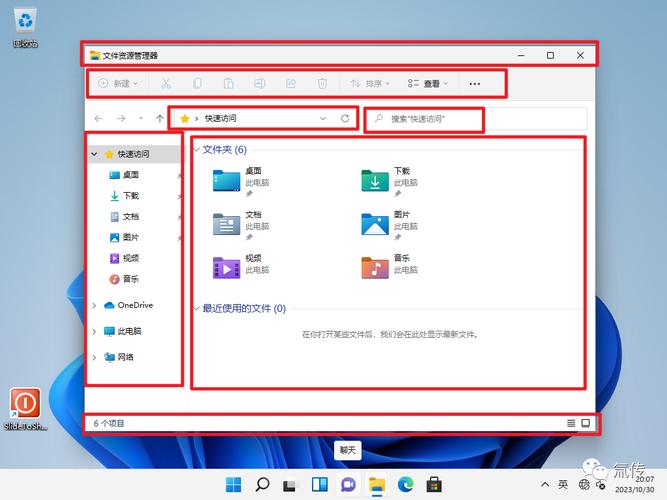Launch Microsoft Edge from taskbar

click(406, 485)
